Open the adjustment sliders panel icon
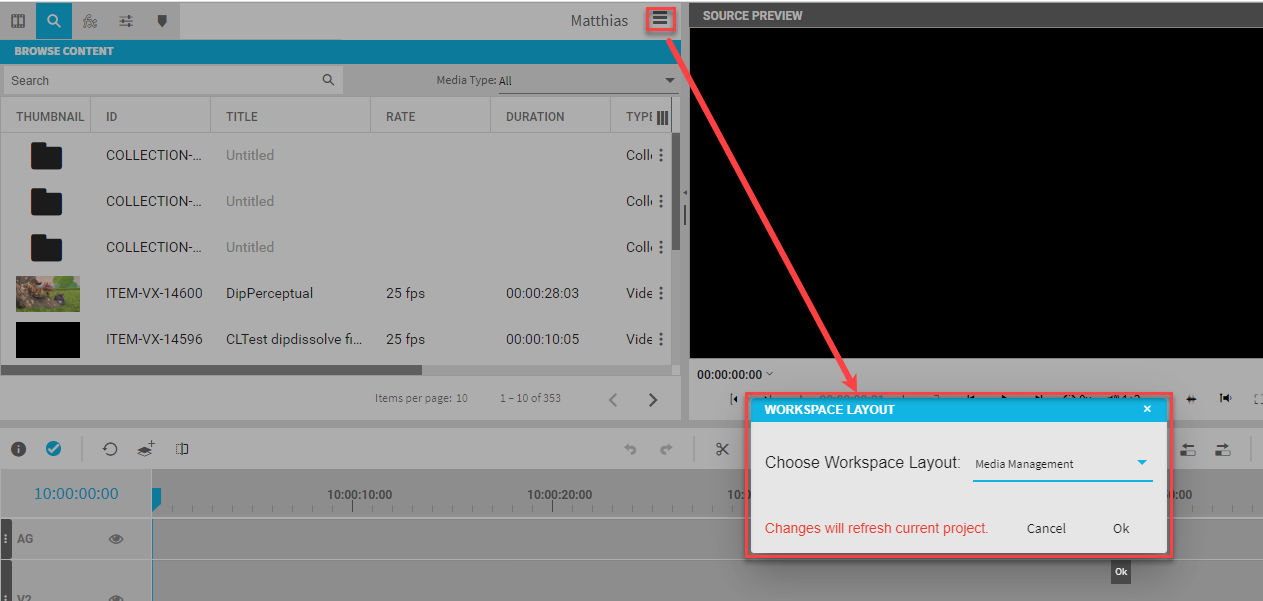The image size is (1263, 601). point(126,20)
